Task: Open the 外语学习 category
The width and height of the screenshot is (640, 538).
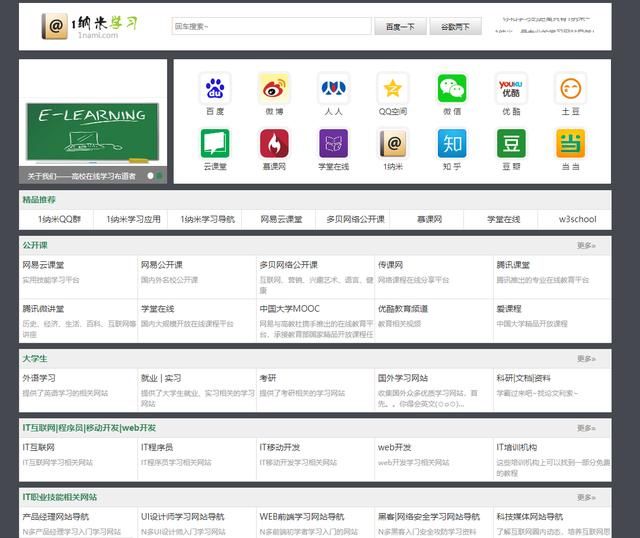Action: [39, 378]
